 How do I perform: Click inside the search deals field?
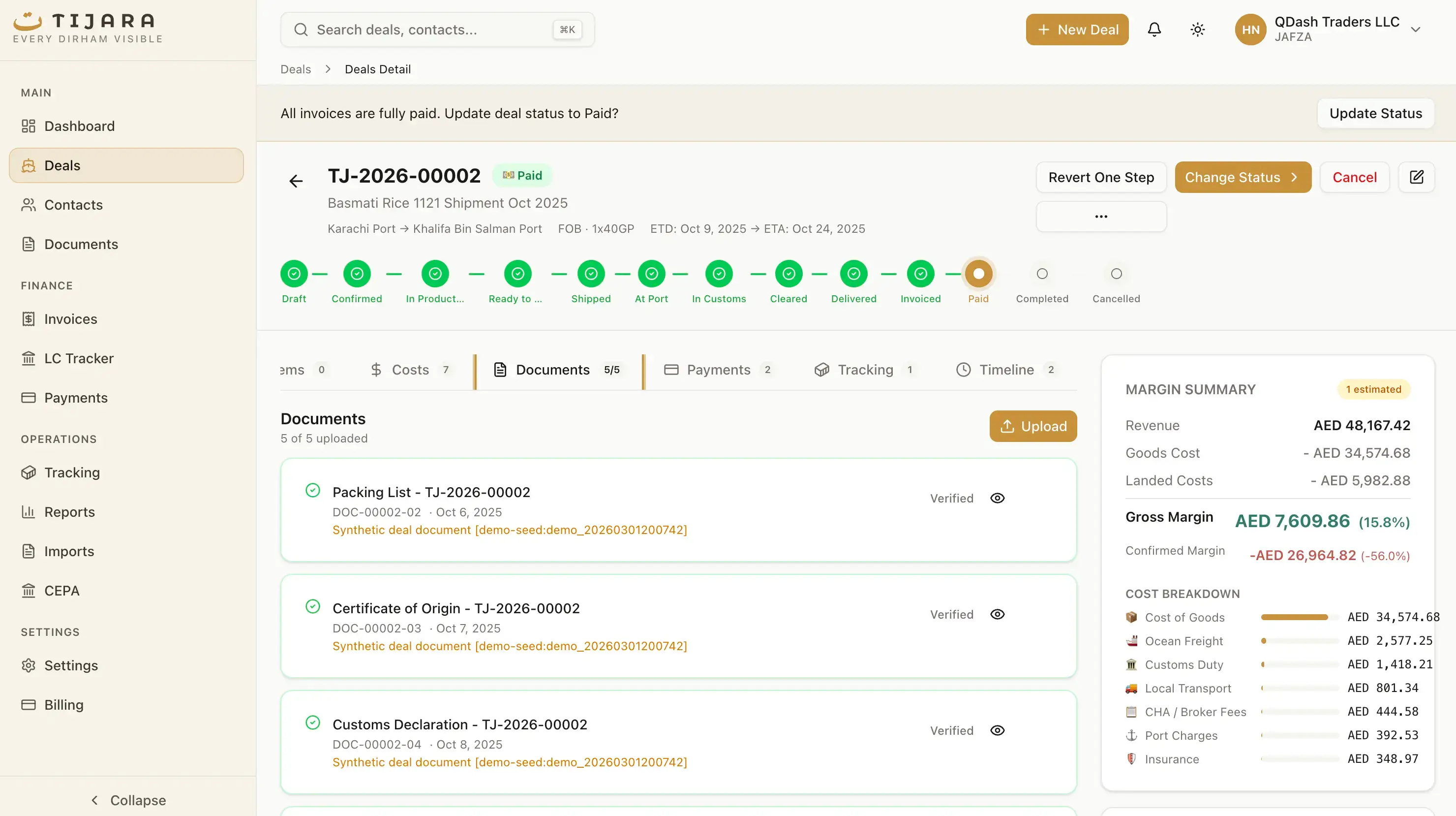pyautogui.click(x=429, y=30)
